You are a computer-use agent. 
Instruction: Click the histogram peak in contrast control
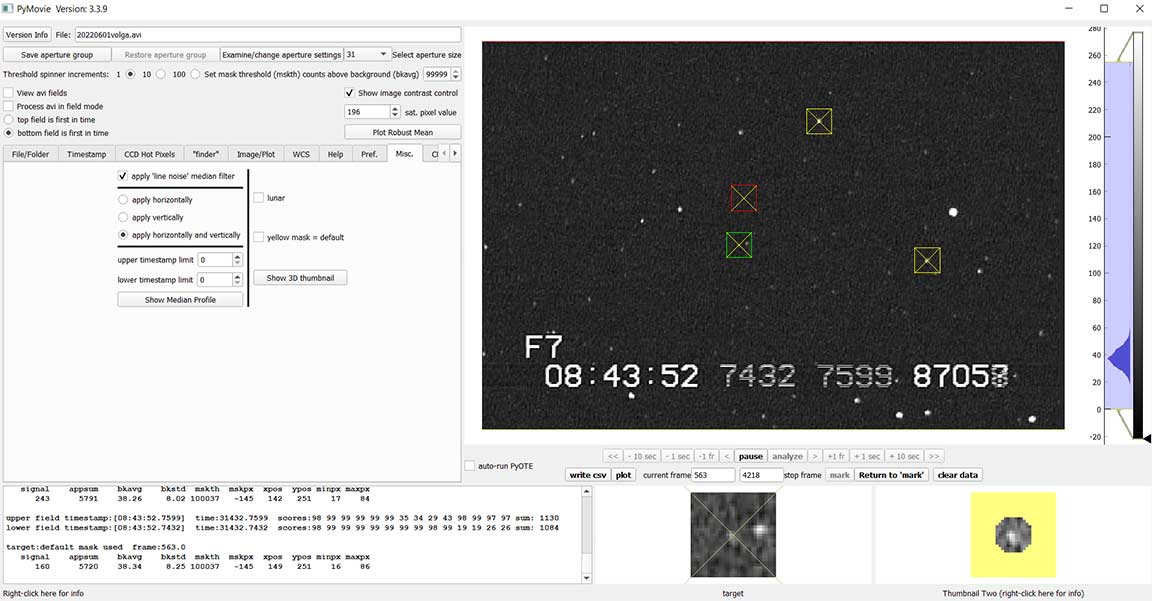[1118, 359]
